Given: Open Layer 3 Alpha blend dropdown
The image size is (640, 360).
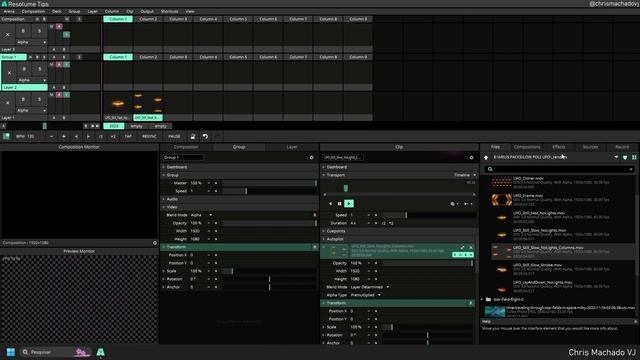Looking at the screenshot, I should pos(31,42).
